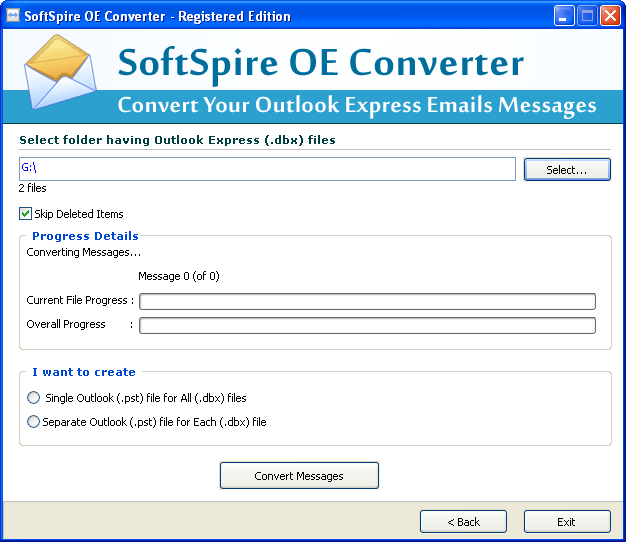Click the 'I want to create' group heading
626x542 pixels.
84,372
